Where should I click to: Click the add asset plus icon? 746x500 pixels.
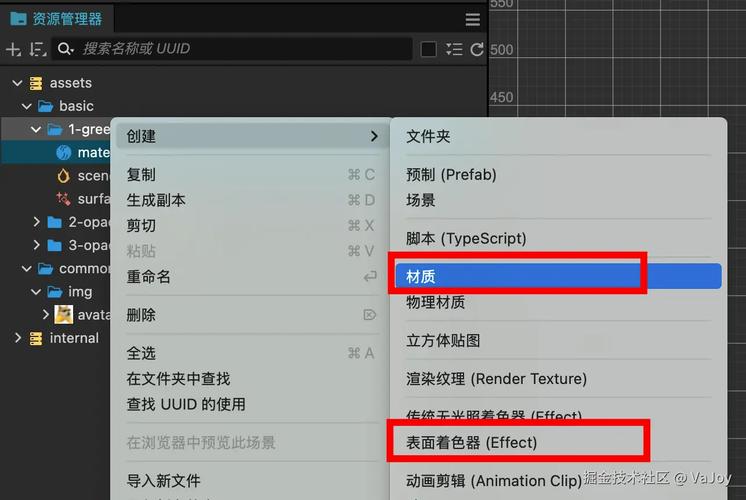(13, 49)
